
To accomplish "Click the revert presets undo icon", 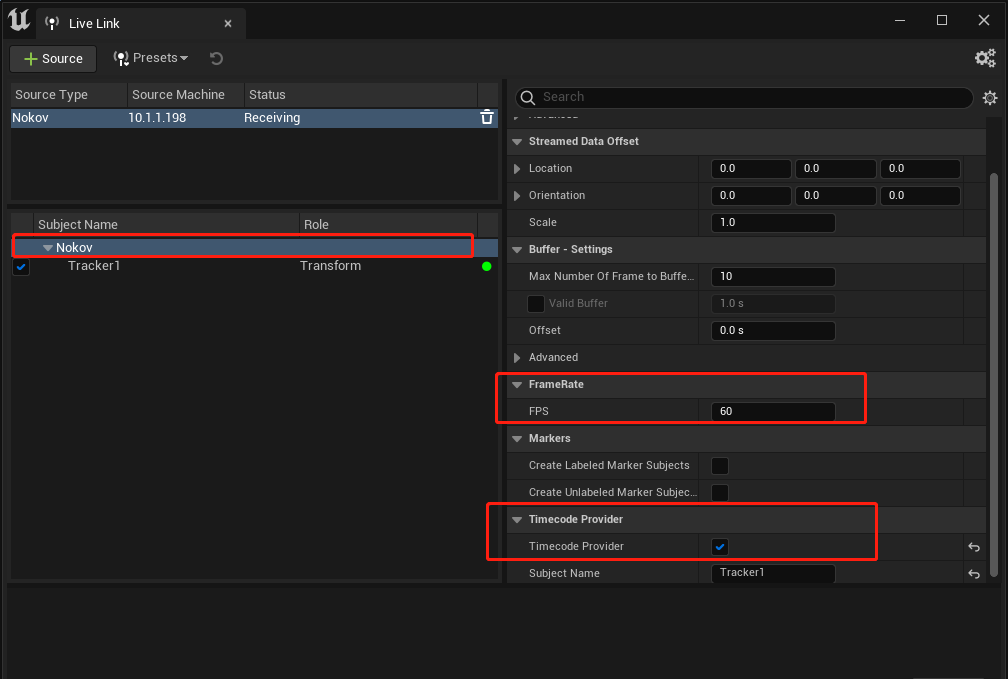I will tap(217, 59).
